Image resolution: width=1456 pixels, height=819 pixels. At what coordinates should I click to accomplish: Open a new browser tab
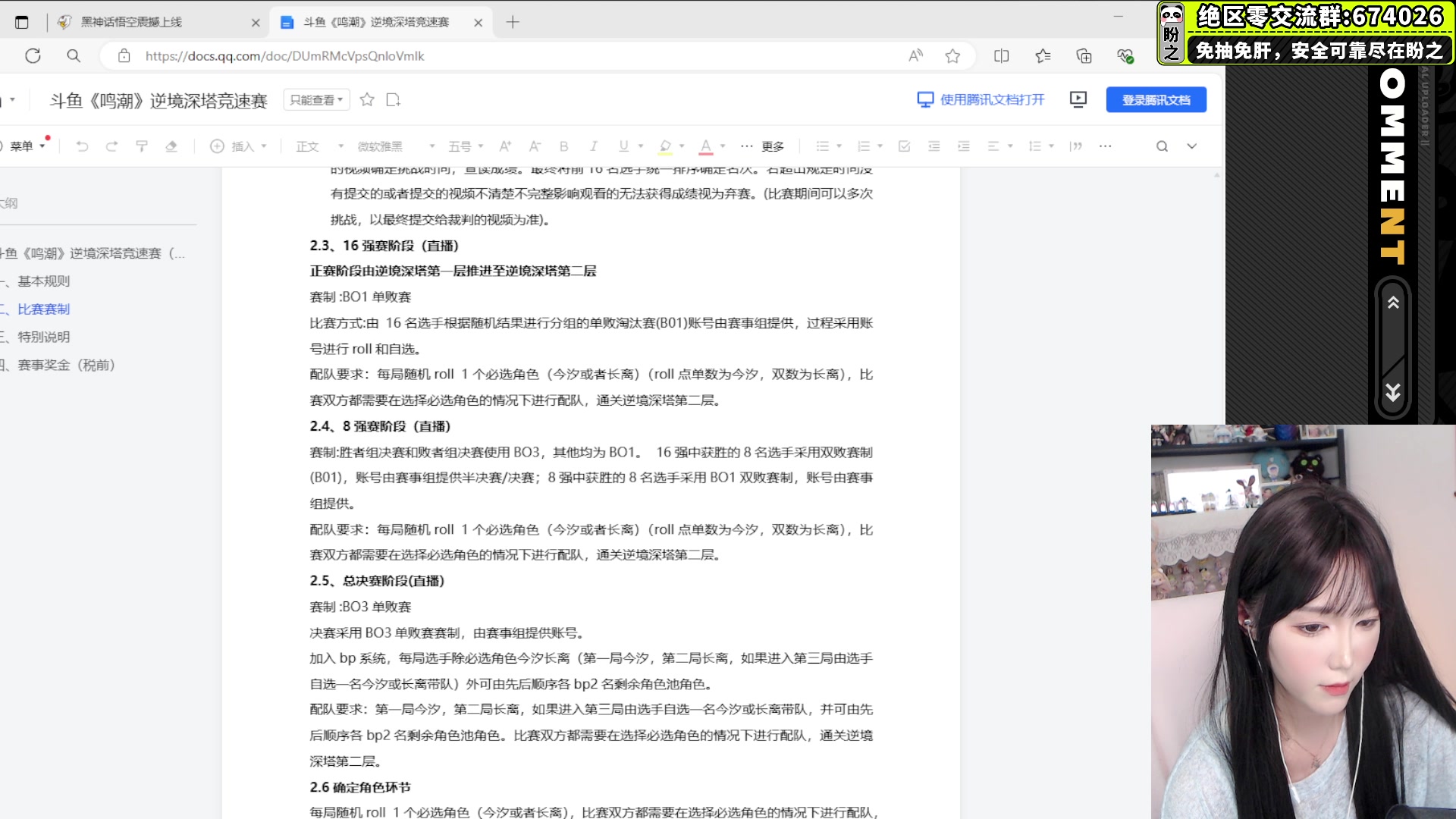click(x=513, y=22)
